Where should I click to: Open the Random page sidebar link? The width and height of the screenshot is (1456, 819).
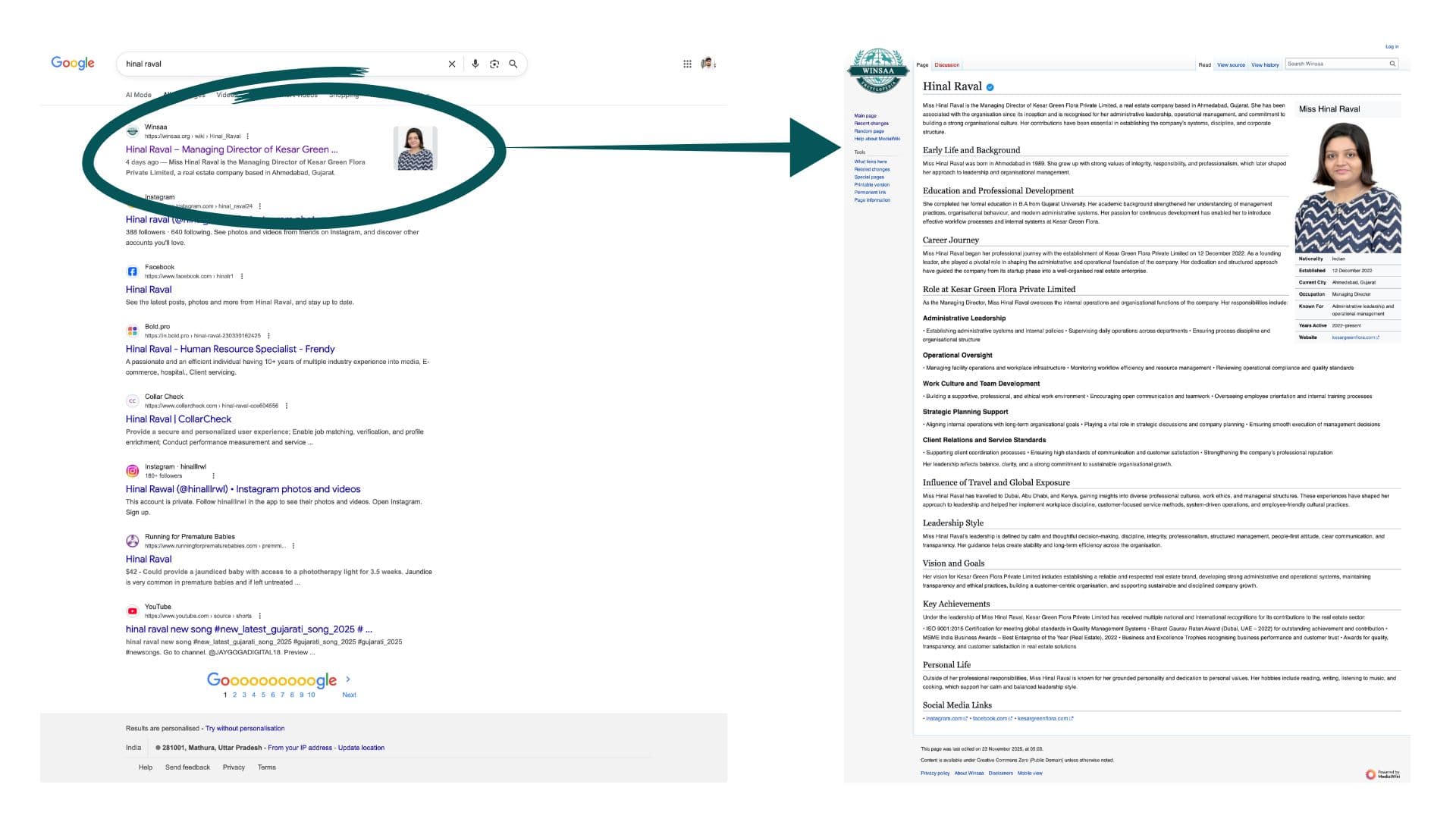tap(868, 130)
